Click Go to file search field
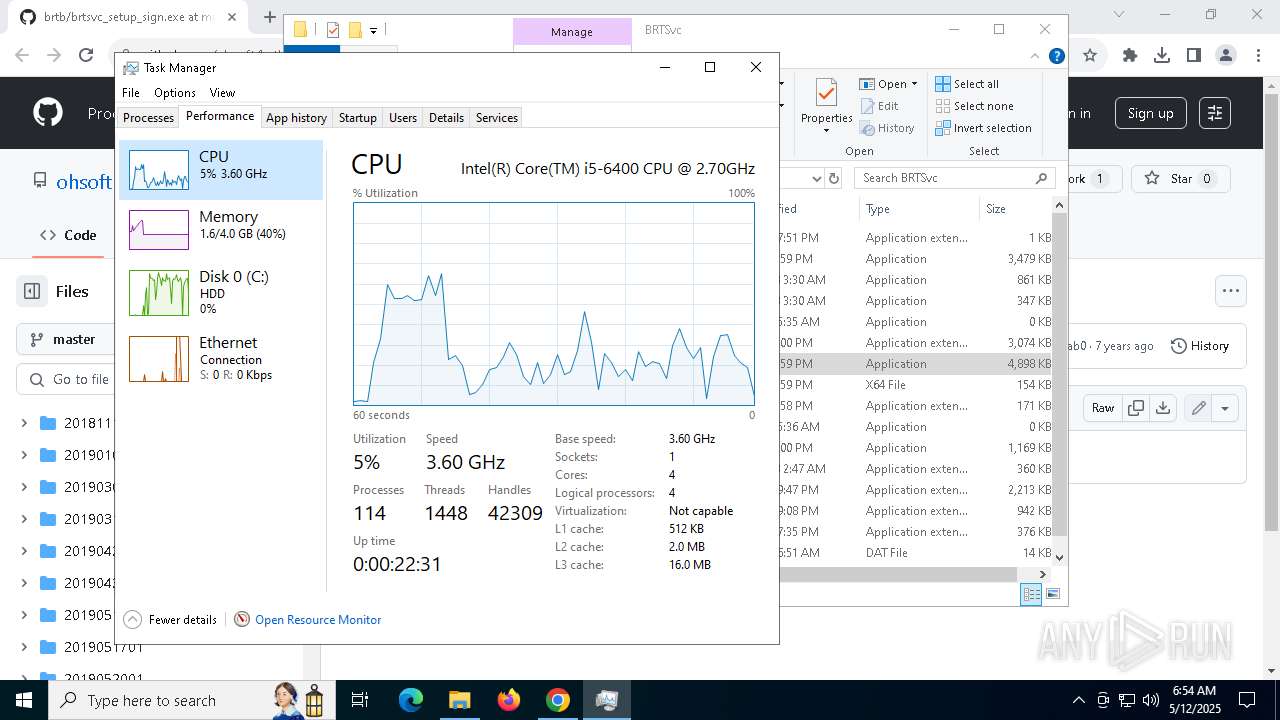 point(65,380)
